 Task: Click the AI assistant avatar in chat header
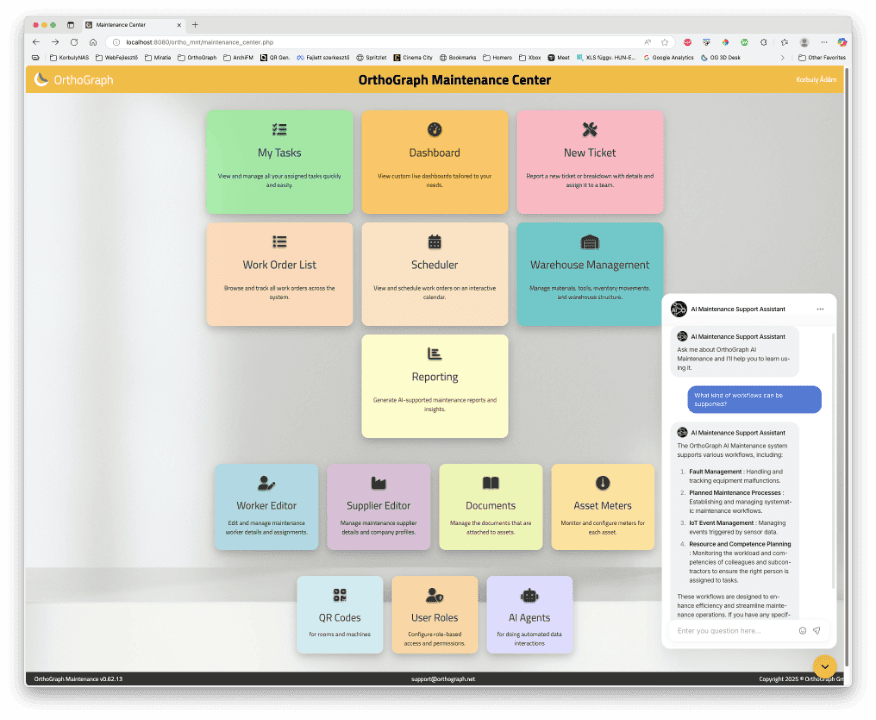point(679,309)
